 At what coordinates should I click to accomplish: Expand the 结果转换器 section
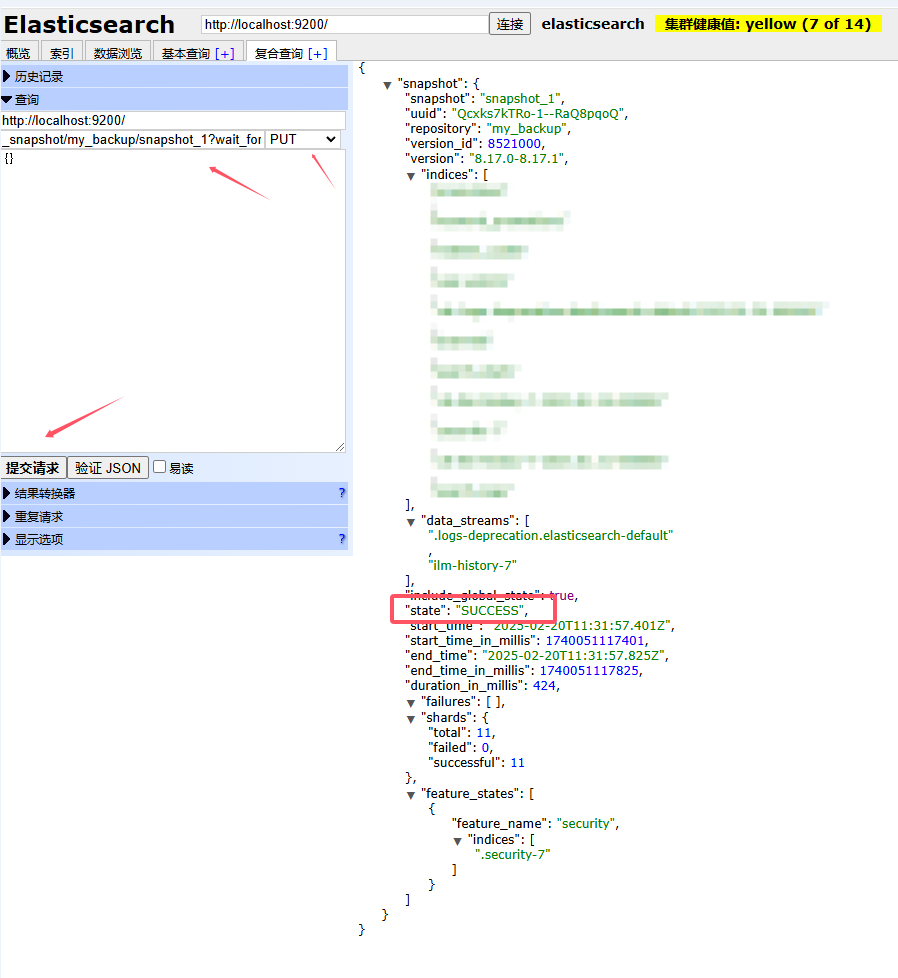(174, 493)
